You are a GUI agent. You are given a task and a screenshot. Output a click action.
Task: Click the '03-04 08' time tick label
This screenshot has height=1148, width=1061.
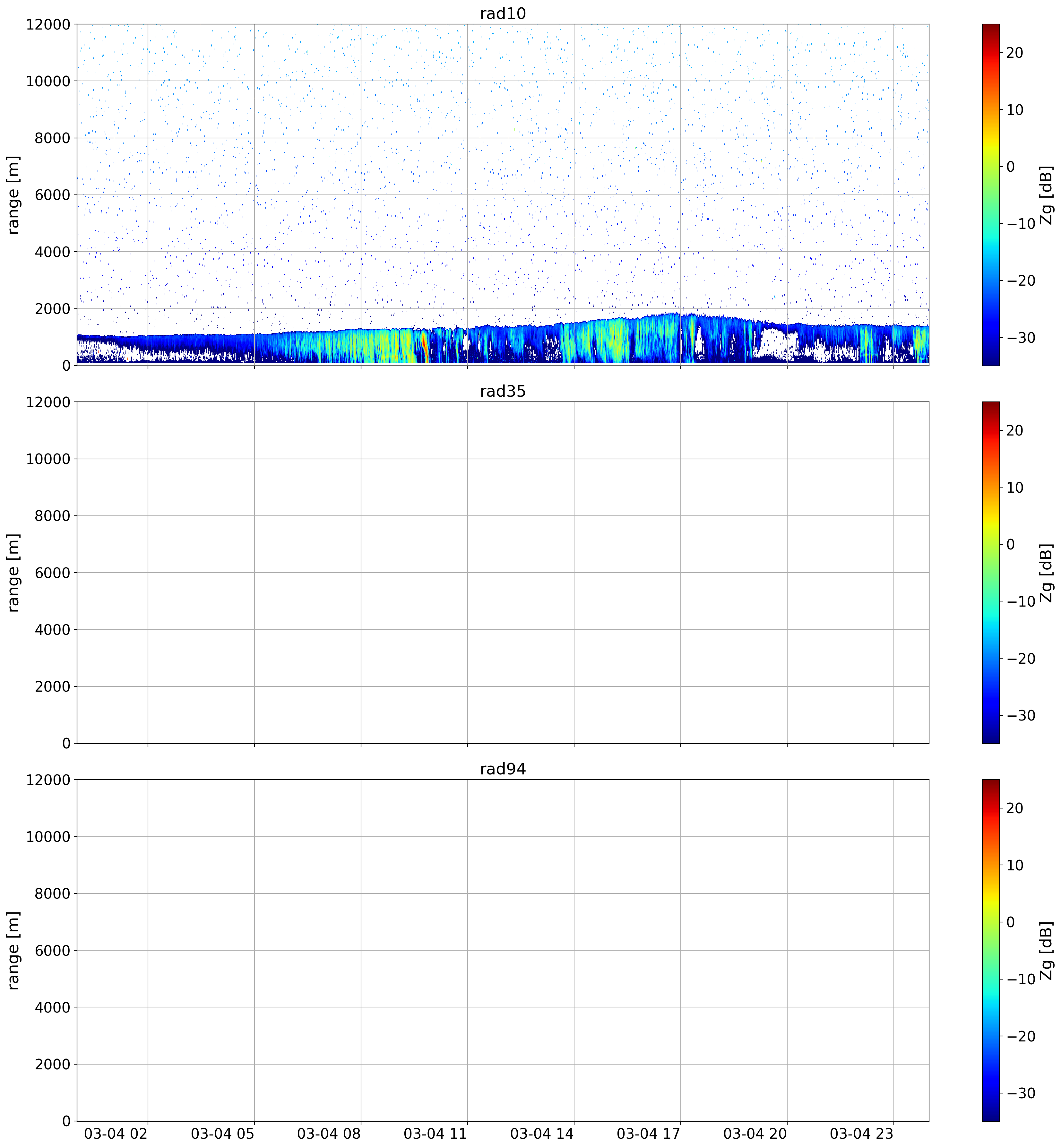point(329,1134)
